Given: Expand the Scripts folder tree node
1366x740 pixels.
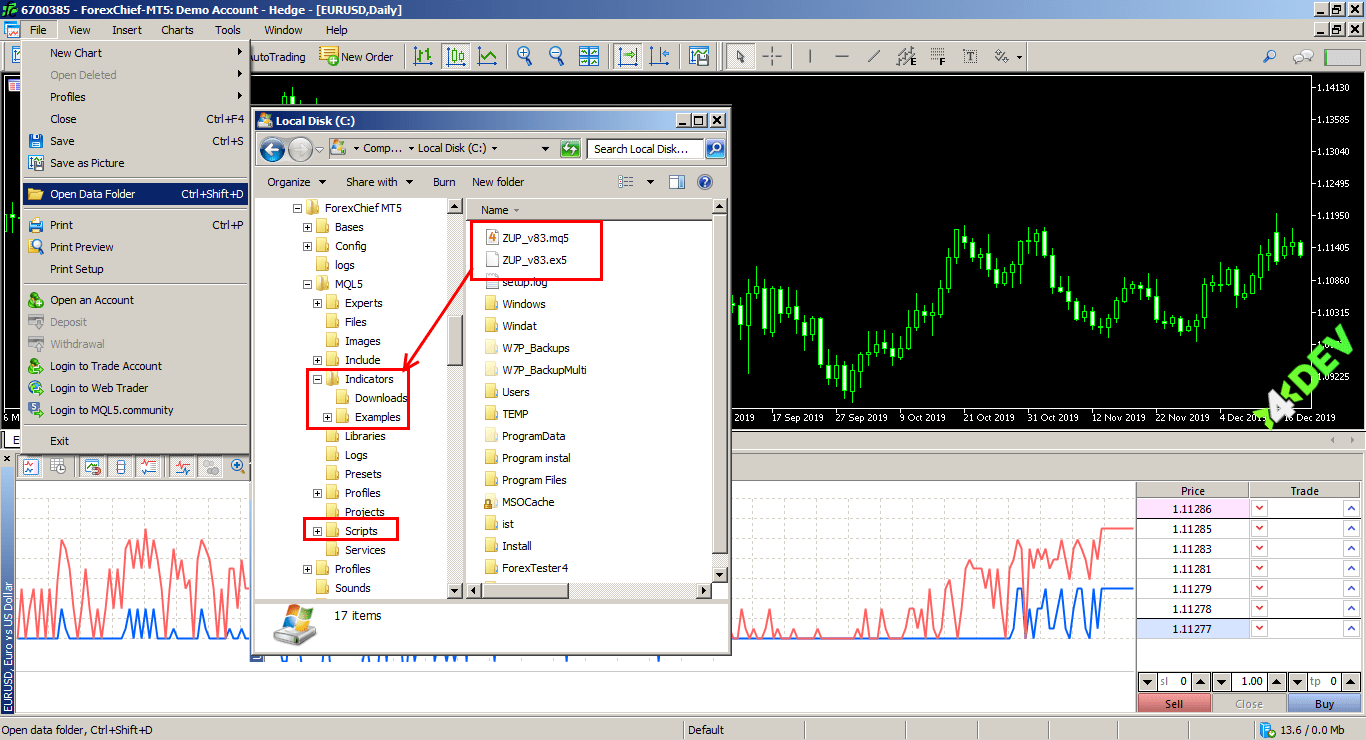Looking at the screenshot, I should click(x=318, y=531).
